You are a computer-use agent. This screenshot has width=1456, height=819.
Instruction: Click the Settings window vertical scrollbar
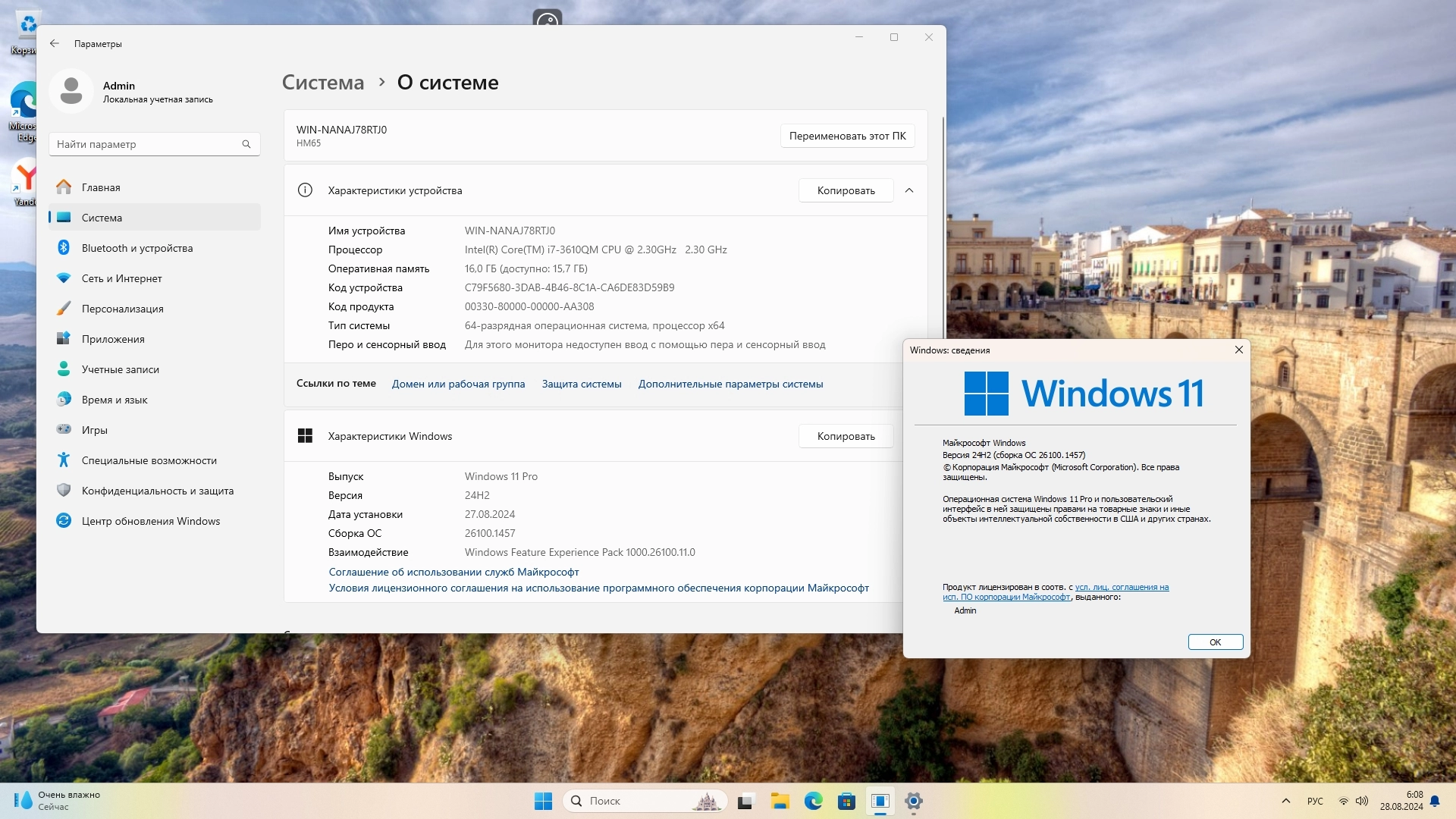point(943,227)
